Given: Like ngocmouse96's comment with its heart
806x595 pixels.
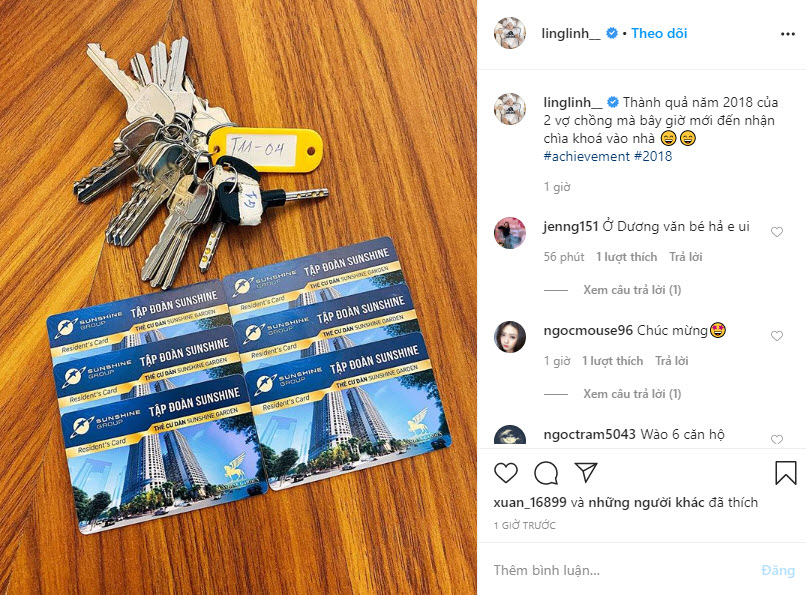Looking at the screenshot, I should click(777, 336).
